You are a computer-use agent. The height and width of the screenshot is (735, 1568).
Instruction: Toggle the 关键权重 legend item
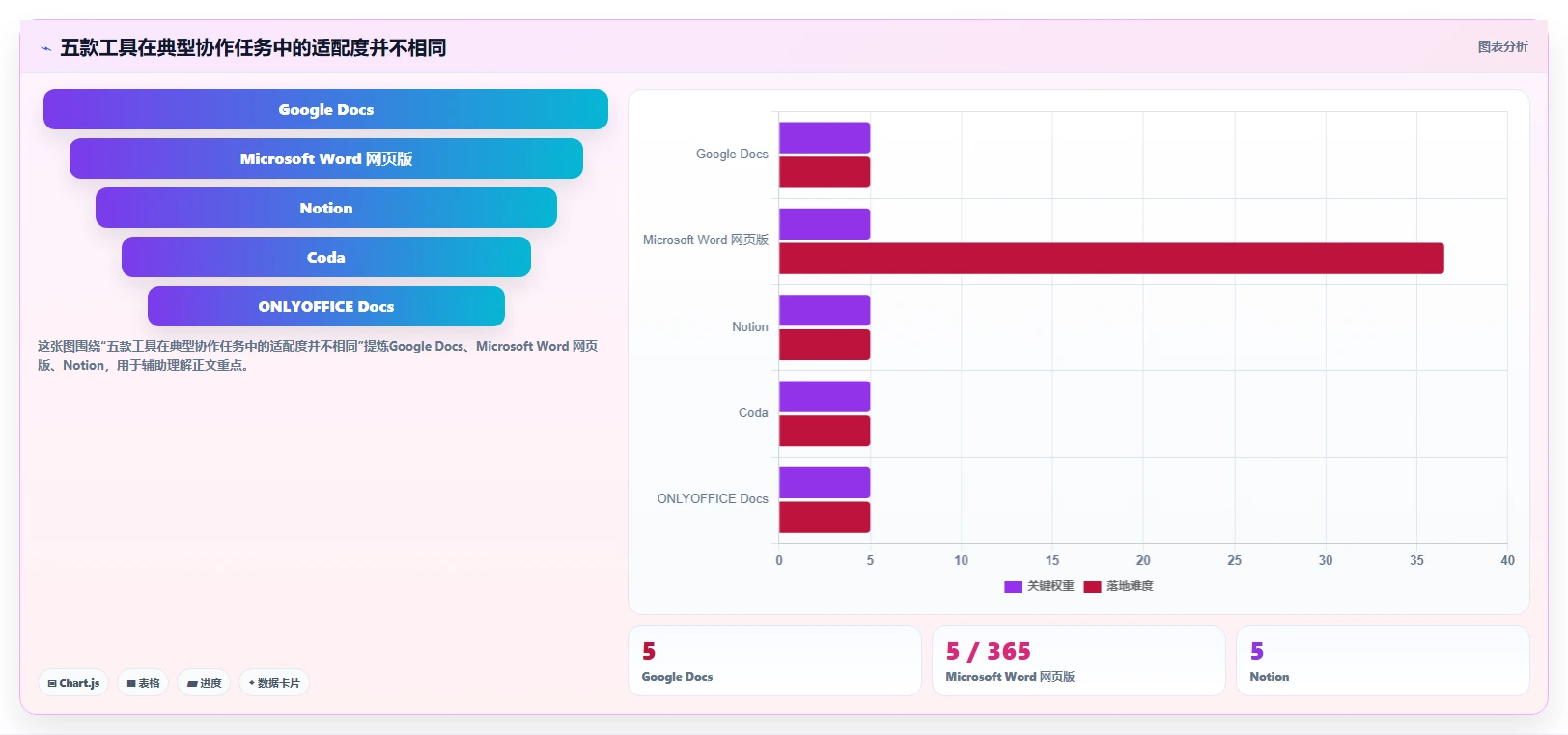tap(1039, 586)
